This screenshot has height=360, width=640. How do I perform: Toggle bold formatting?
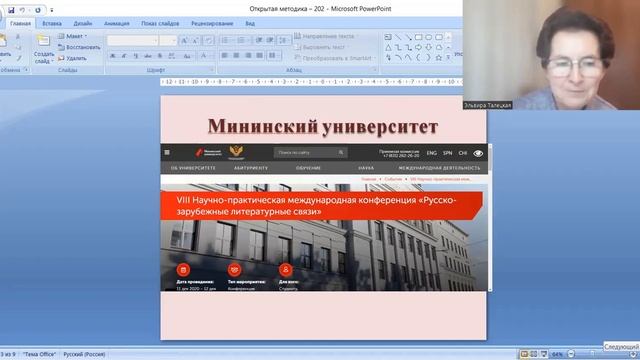click(x=113, y=56)
